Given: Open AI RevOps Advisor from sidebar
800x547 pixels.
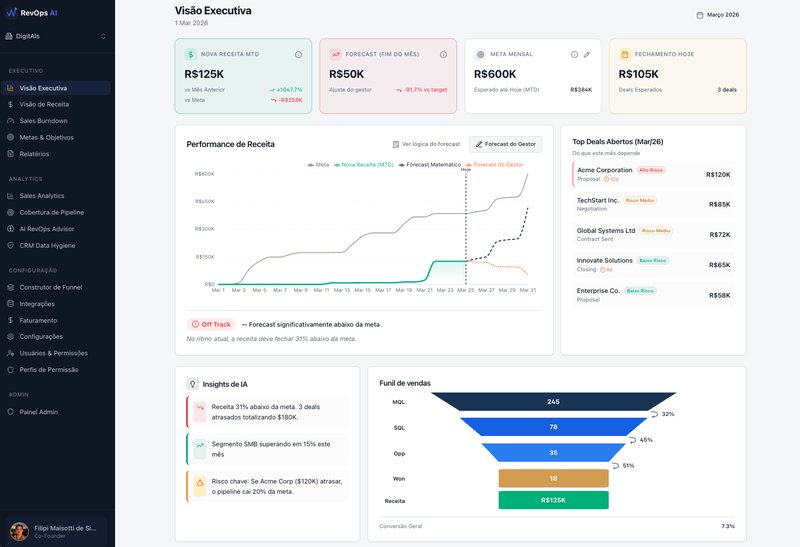Looking at the screenshot, I should [47, 229].
